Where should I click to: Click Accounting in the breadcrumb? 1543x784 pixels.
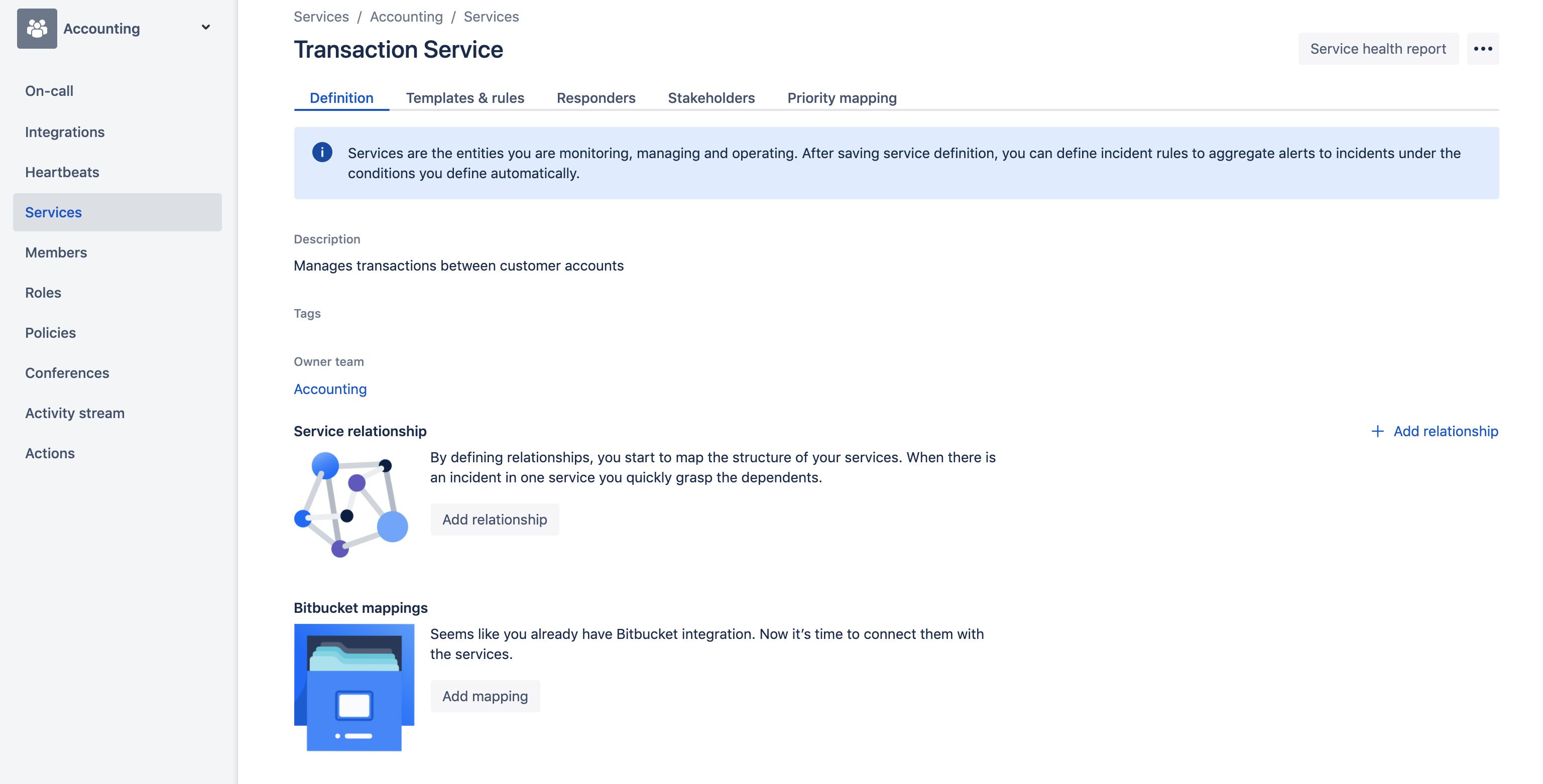406,17
